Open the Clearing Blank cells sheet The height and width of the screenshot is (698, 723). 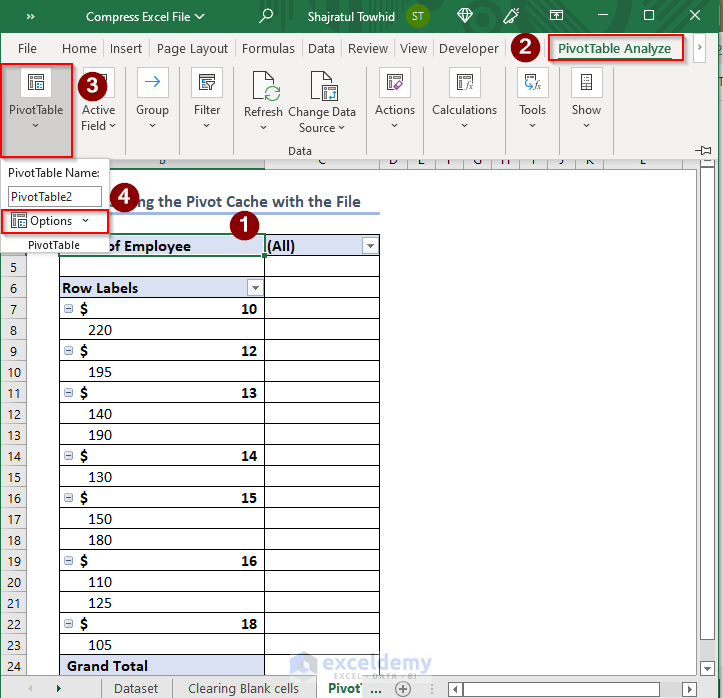[x=243, y=688]
